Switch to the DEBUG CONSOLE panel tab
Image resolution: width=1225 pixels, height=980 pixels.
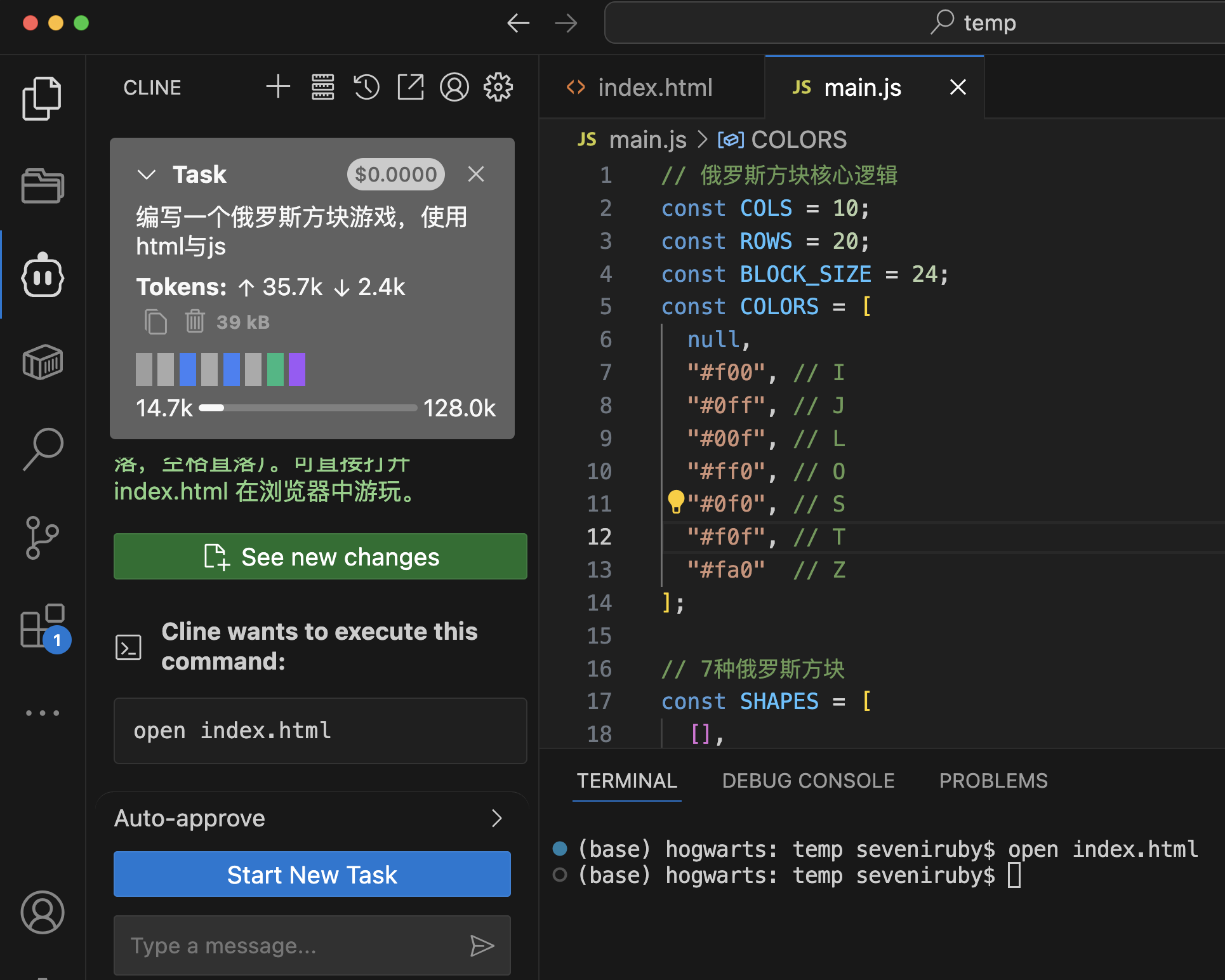click(x=808, y=781)
